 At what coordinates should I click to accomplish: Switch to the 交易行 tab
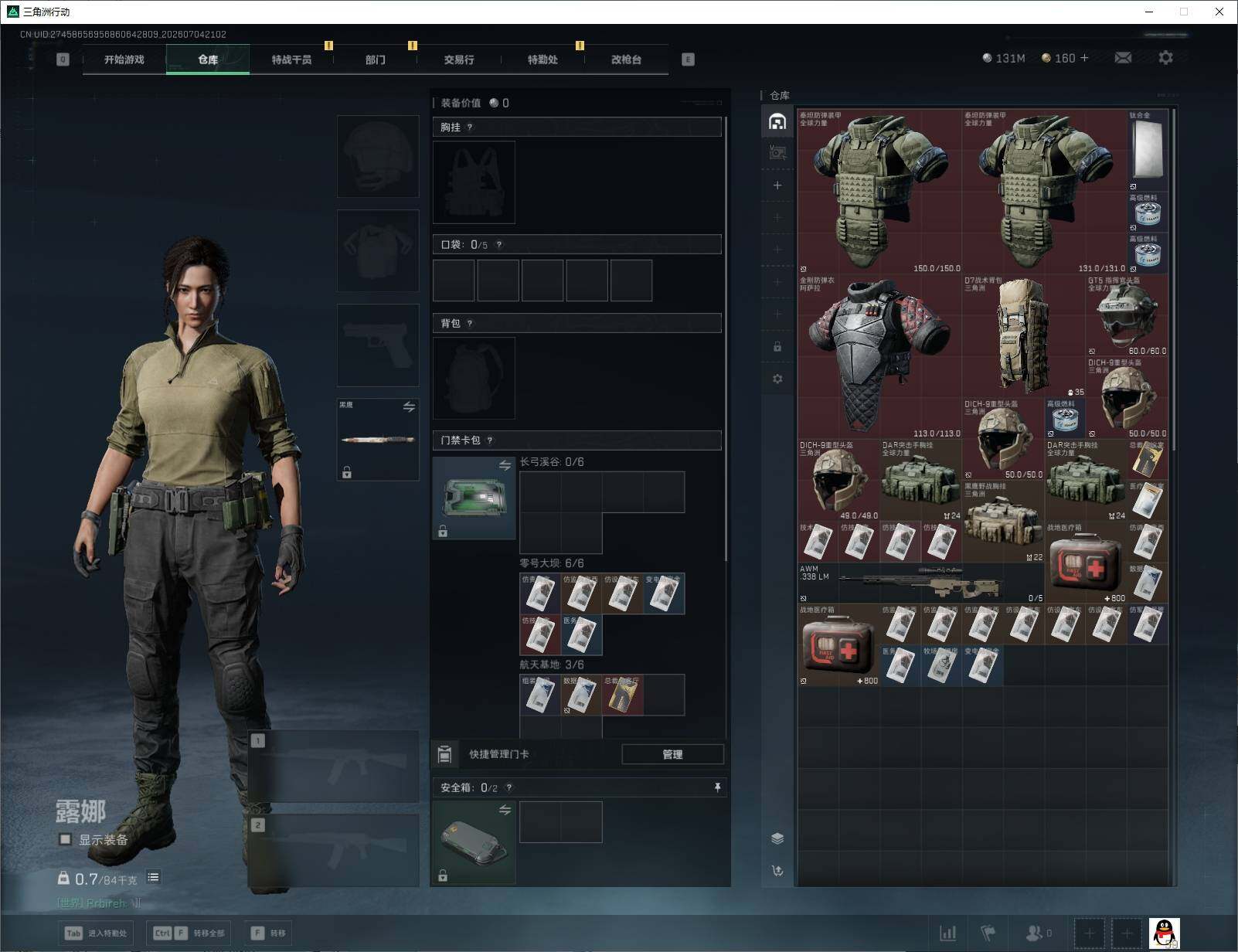click(459, 59)
